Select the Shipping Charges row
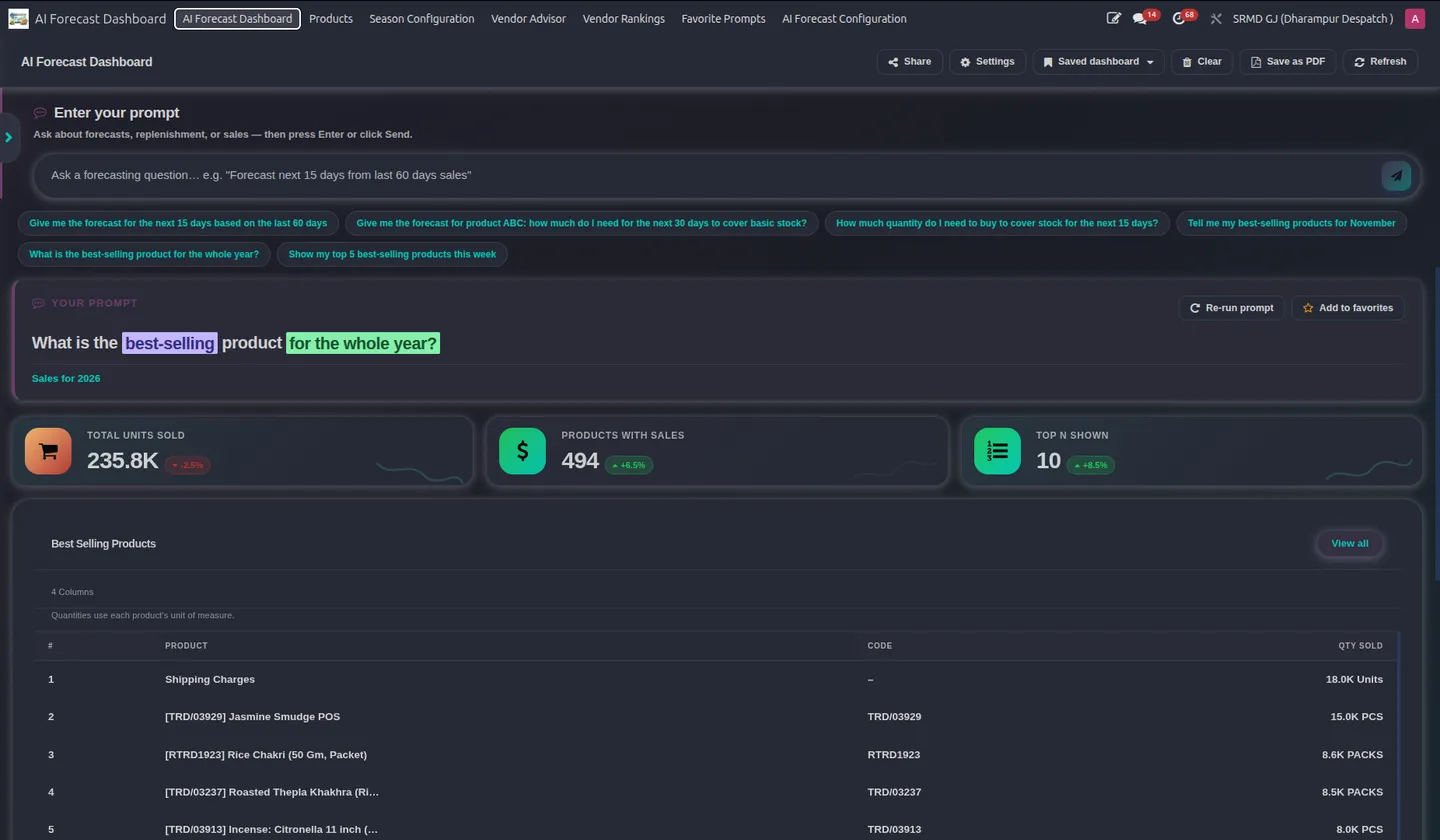This screenshot has height=840, width=1440. (x=715, y=680)
